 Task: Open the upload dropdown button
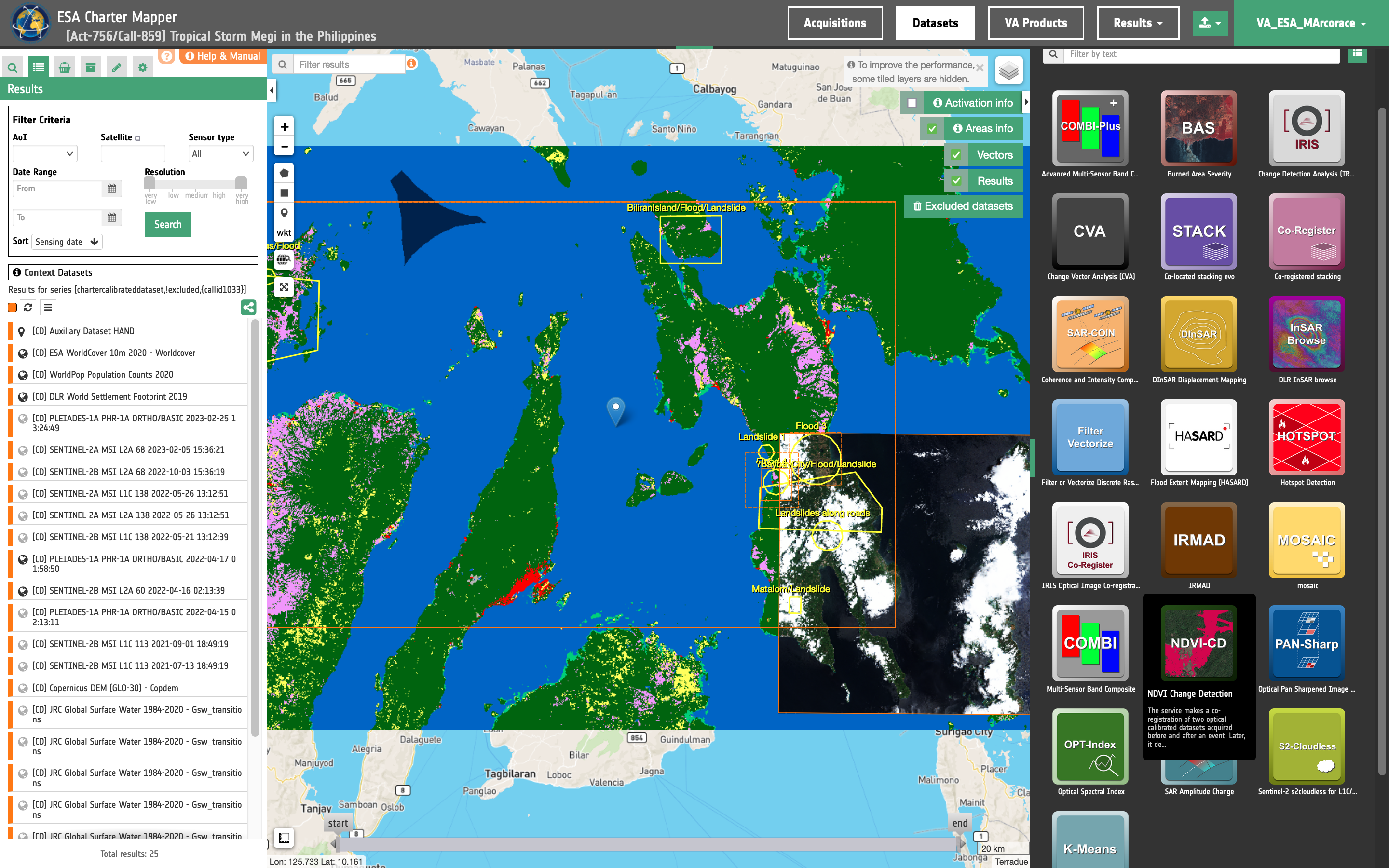(1210, 23)
